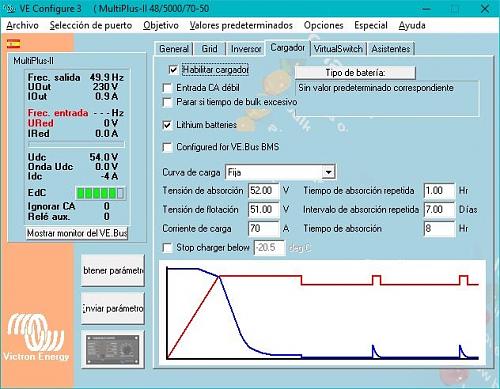This screenshot has height=389, width=500.
Task: Click the Corriente de carga field
Action: tap(264, 229)
